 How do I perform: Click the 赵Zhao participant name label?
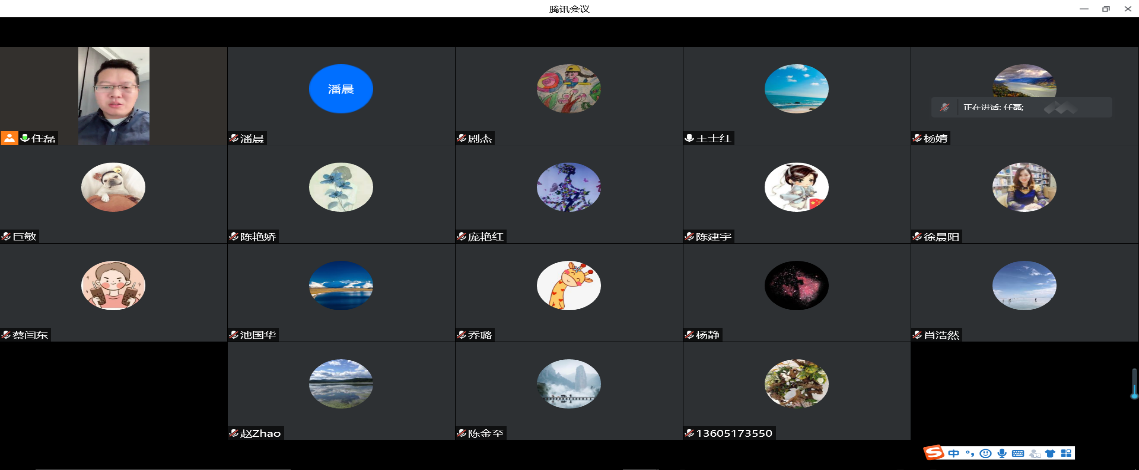pos(260,434)
